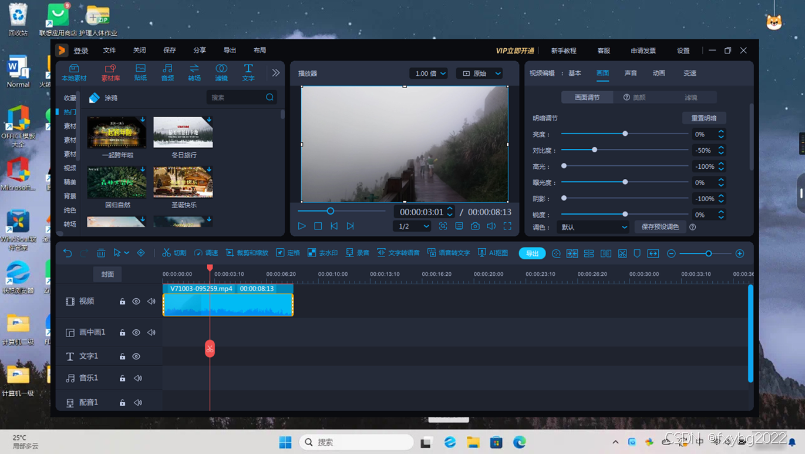Open the 调色 默认 preset dropdown

pyautogui.click(x=594, y=227)
